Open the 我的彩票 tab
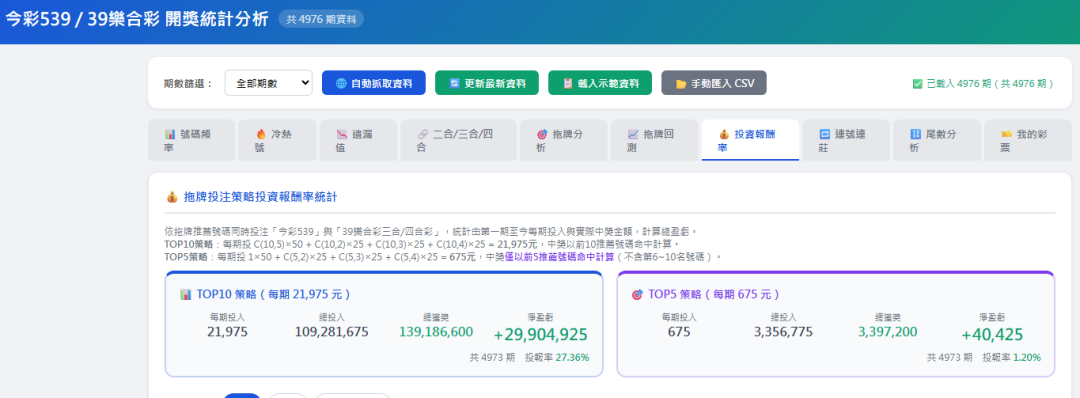 (x=1027, y=140)
